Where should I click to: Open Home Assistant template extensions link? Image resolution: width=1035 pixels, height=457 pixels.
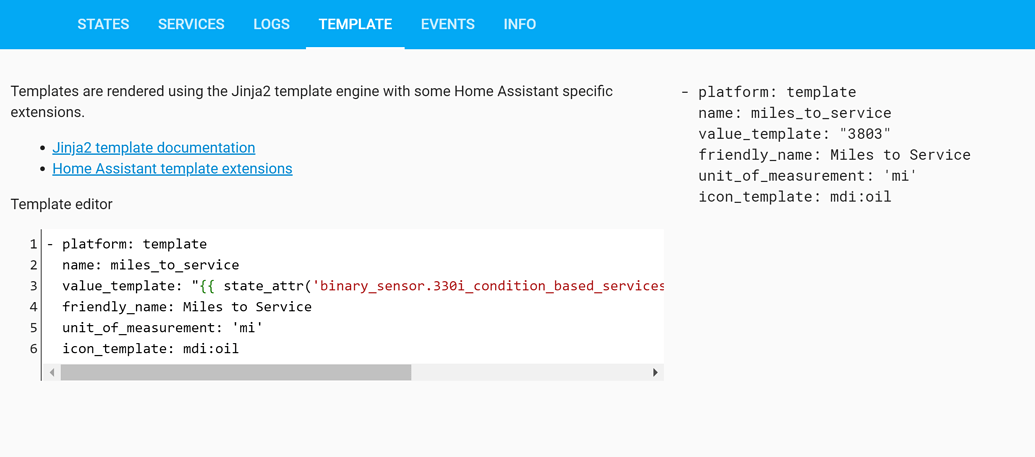[172, 168]
